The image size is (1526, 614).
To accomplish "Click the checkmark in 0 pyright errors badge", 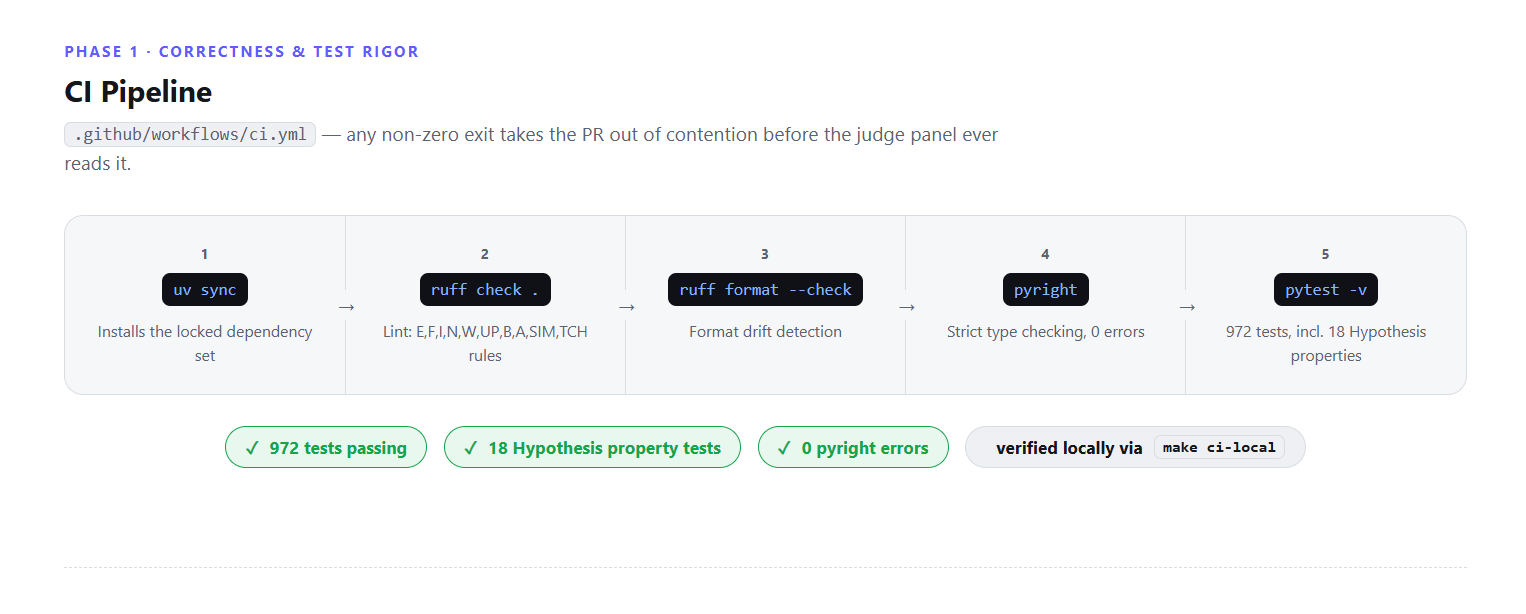I will [x=785, y=448].
